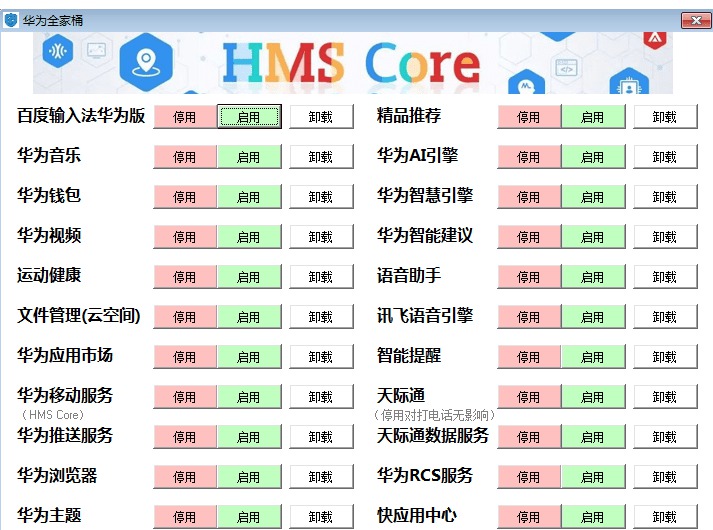Uninstall 百度输入法华为版 with 卸载
The height and width of the screenshot is (530, 713).
point(321,117)
